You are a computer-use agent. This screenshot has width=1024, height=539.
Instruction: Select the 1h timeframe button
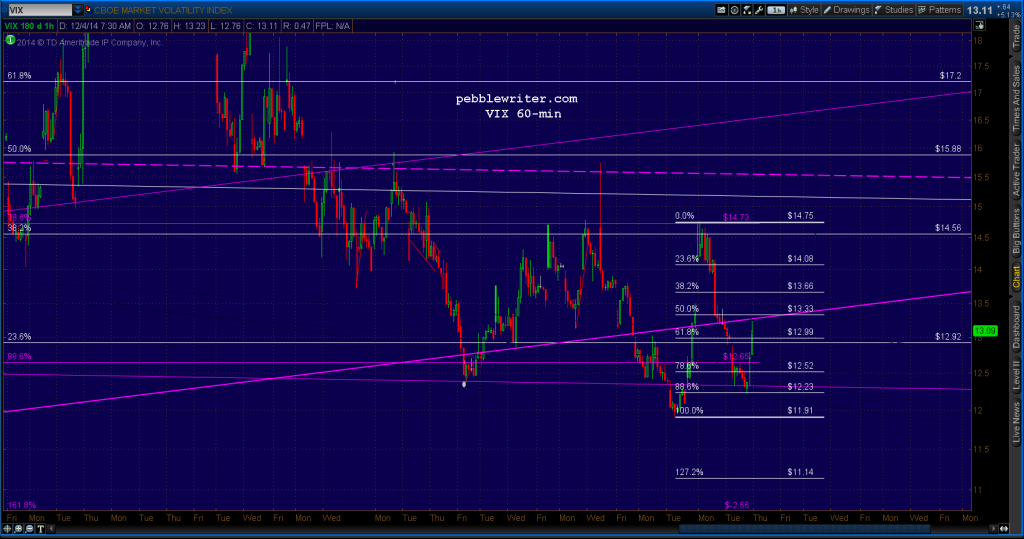776,10
